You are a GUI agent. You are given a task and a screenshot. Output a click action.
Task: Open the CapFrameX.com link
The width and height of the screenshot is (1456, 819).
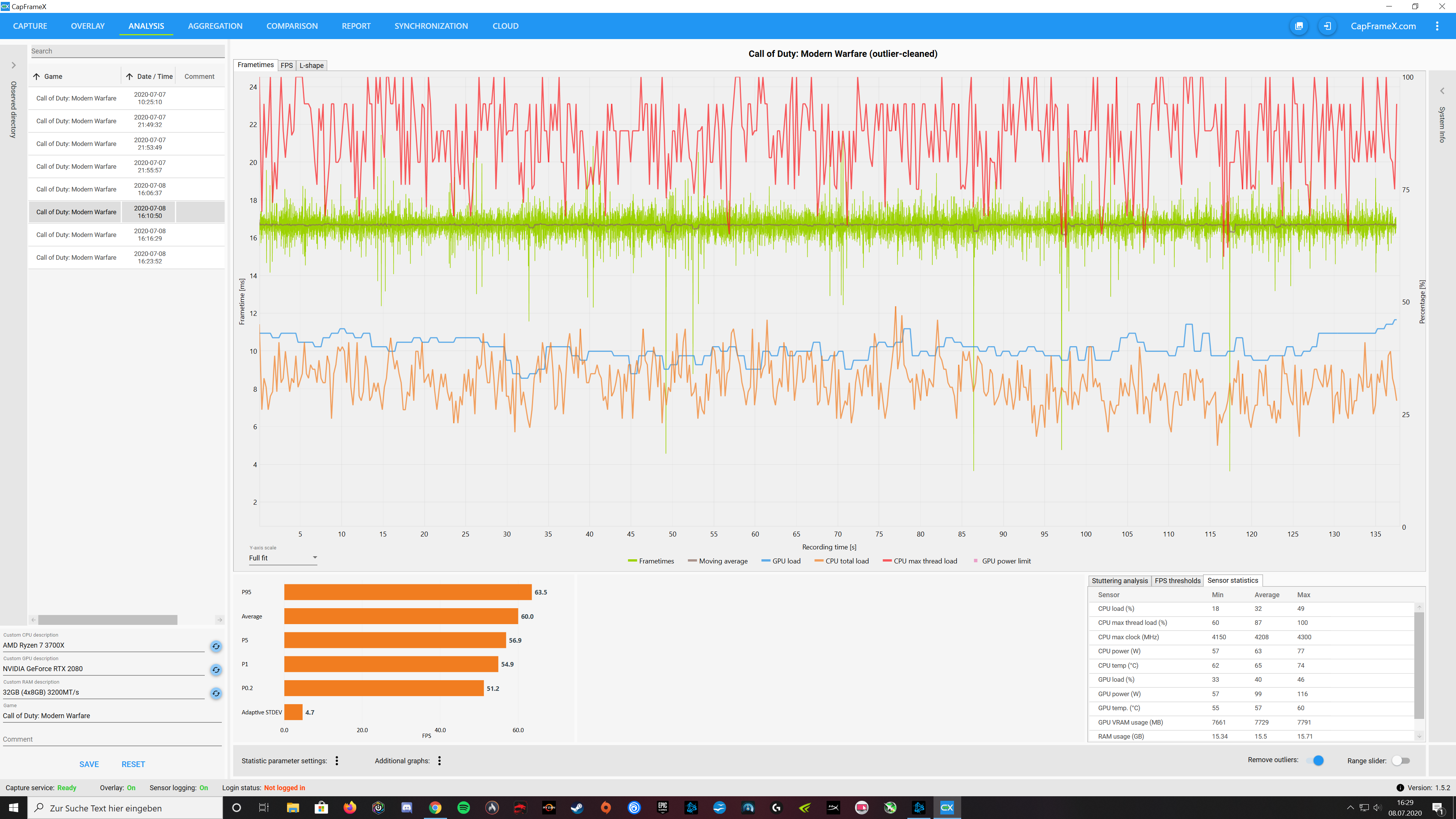(1382, 26)
